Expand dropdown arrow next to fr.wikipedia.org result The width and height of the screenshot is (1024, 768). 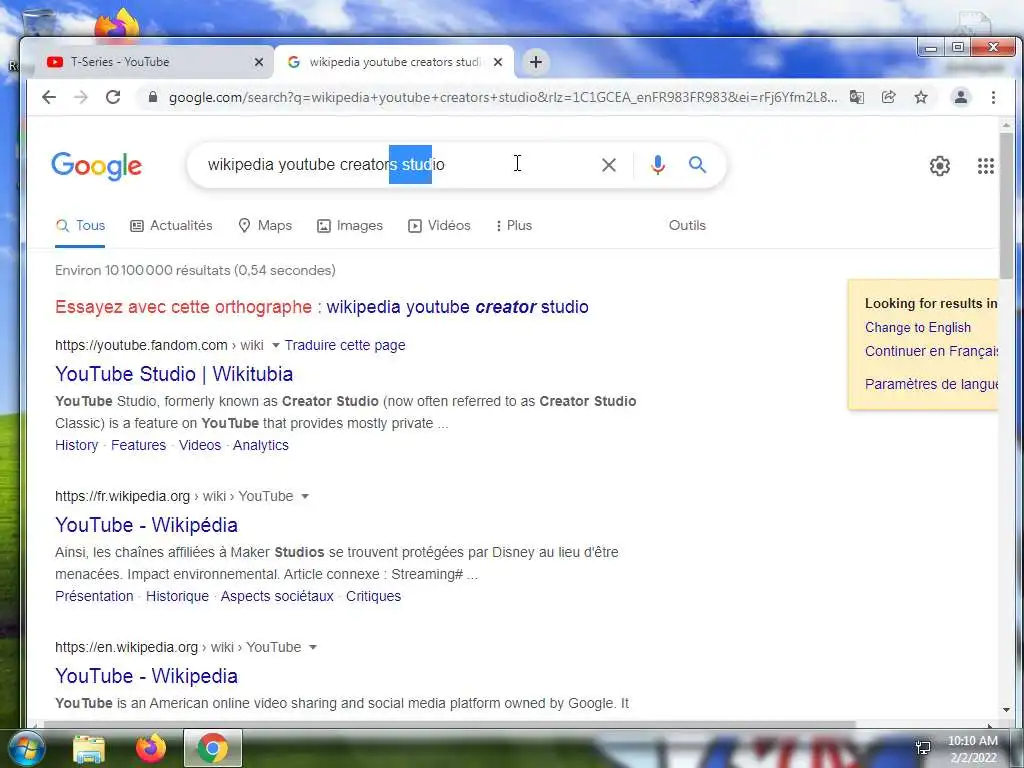(x=304, y=496)
